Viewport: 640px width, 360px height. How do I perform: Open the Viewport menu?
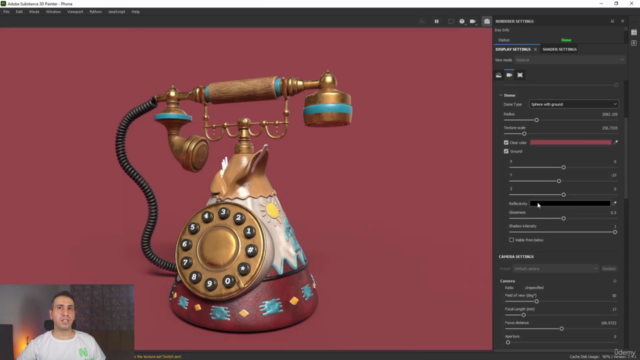[75, 12]
